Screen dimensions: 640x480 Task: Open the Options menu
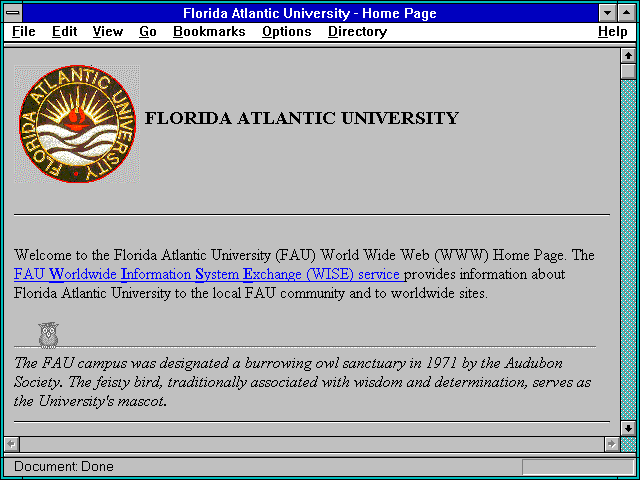tap(287, 32)
